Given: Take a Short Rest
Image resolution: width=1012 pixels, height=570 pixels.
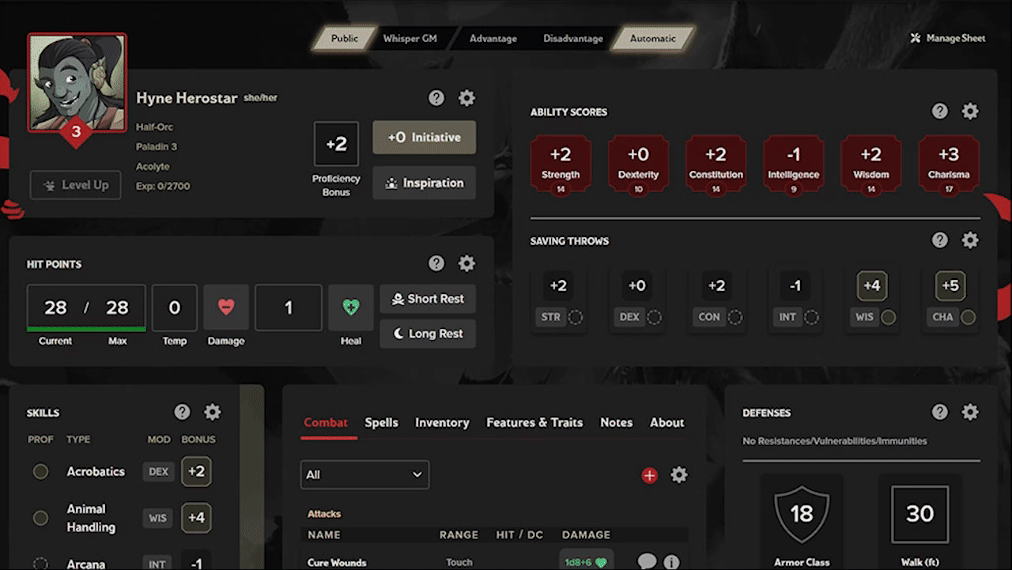Looking at the screenshot, I should (x=428, y=299).
